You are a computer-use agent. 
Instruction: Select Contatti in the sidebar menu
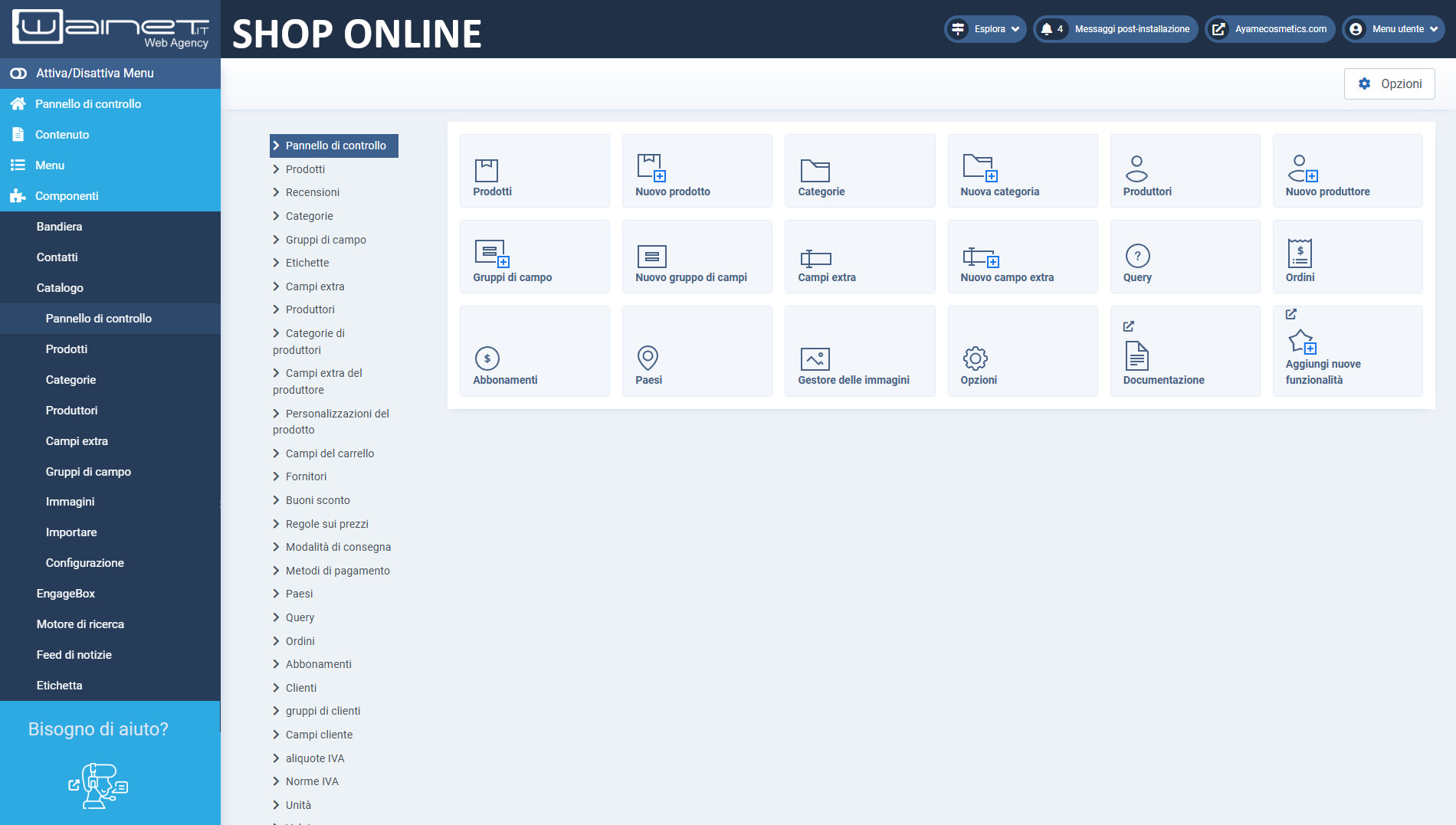click(57, 257)
